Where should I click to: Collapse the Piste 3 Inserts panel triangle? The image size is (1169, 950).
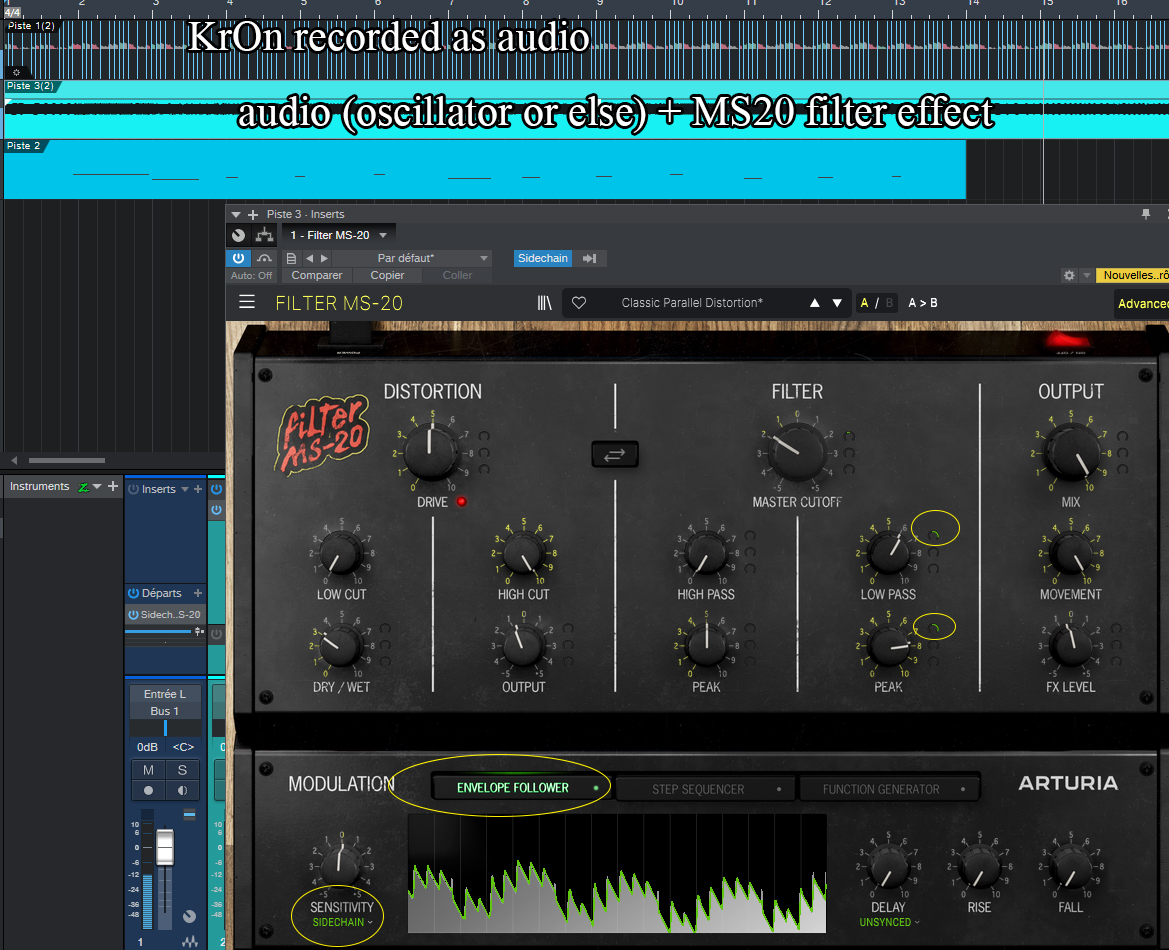click(236, 215)
